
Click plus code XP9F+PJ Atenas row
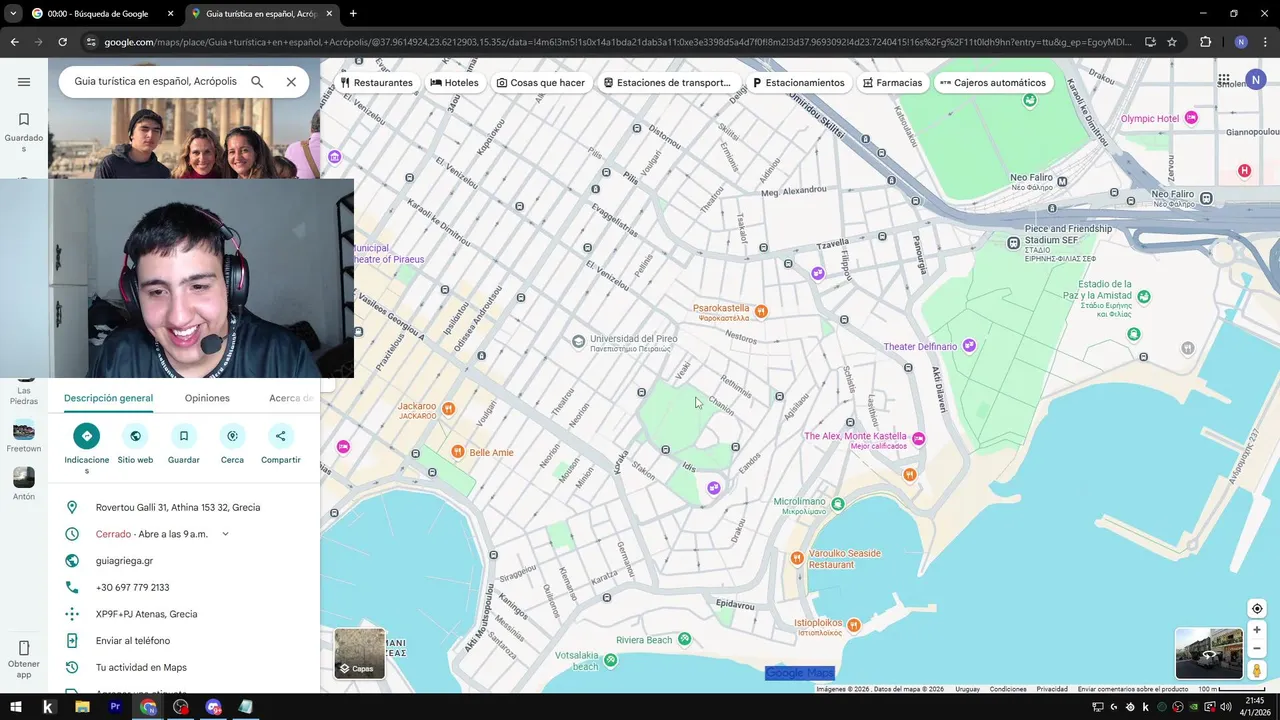(x=184, y=614)
